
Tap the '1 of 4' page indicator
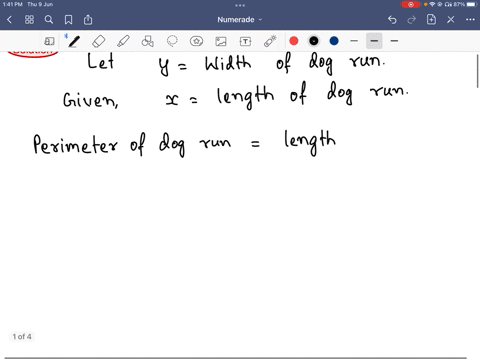coord(22,337)
